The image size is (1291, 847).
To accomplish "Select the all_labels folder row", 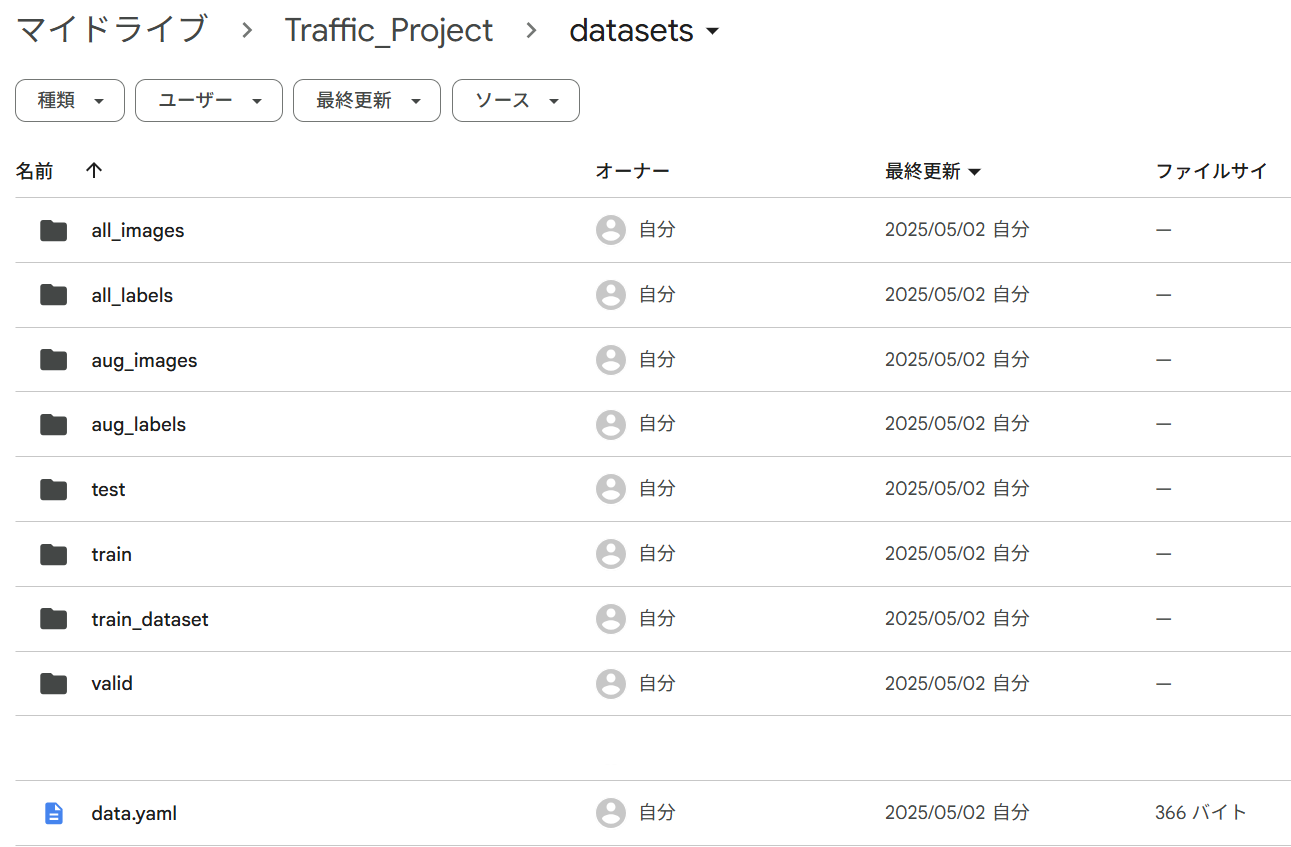I will [x=653, y=295].
